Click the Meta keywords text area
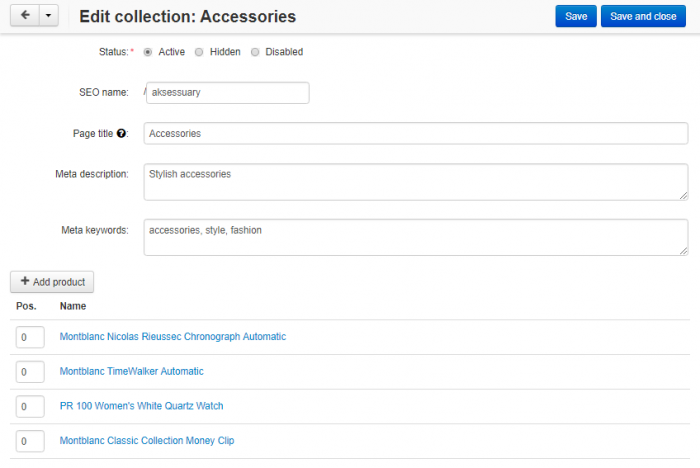This screenshot has width=700, height=468. [416, 237]
